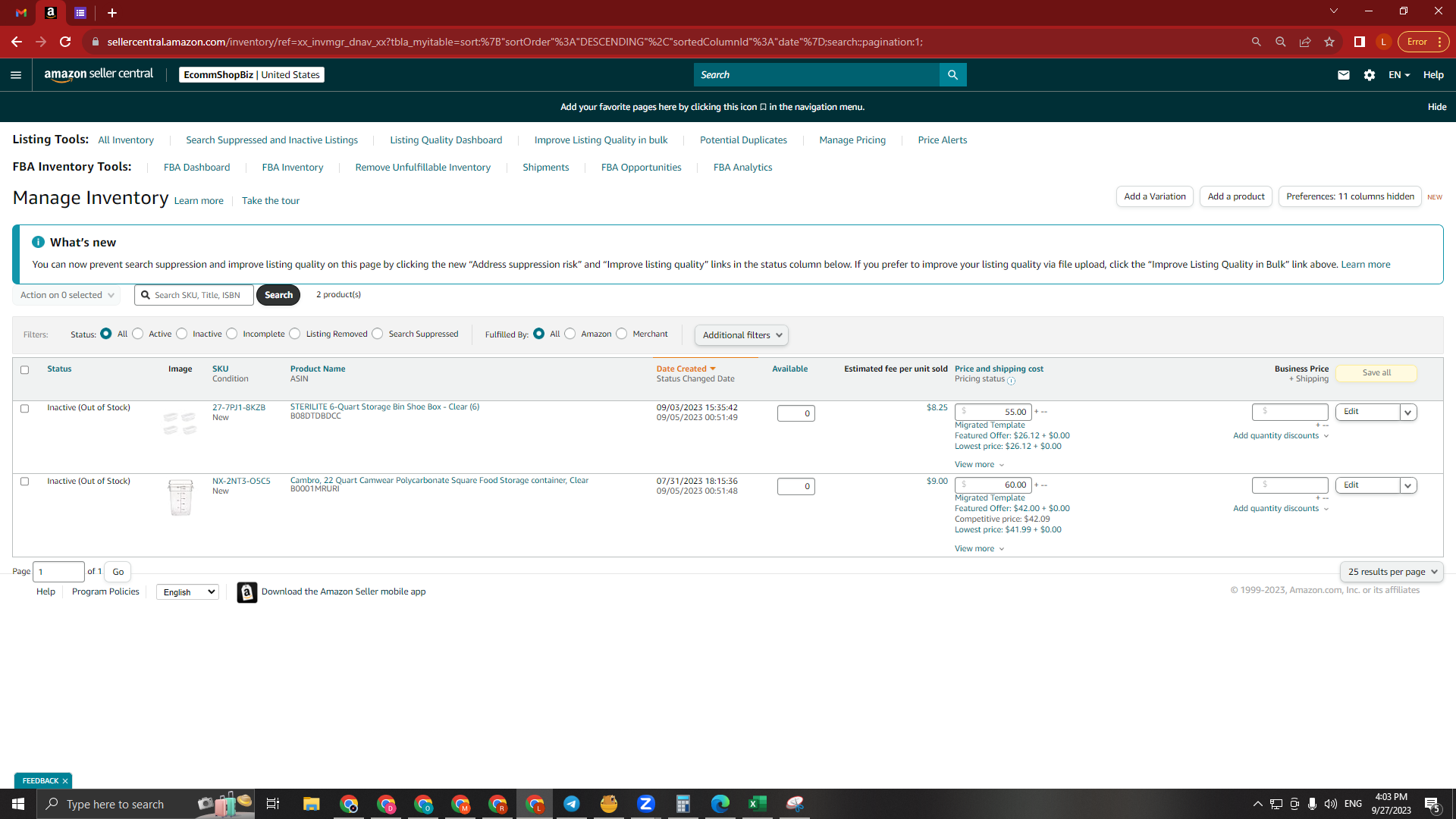Expand the Additional filters dropdown
The height and width of the screenshot is (819, 1456).
coord(742,335)
